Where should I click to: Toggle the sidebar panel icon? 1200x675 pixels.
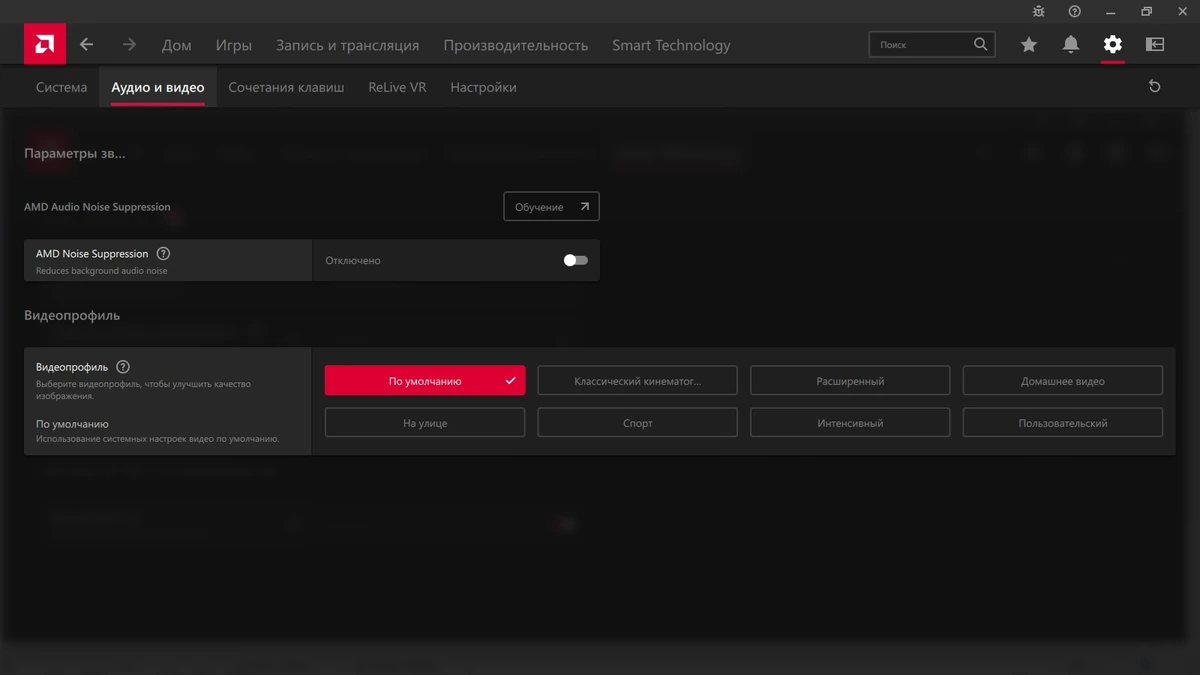click(x=1155, y=45)
